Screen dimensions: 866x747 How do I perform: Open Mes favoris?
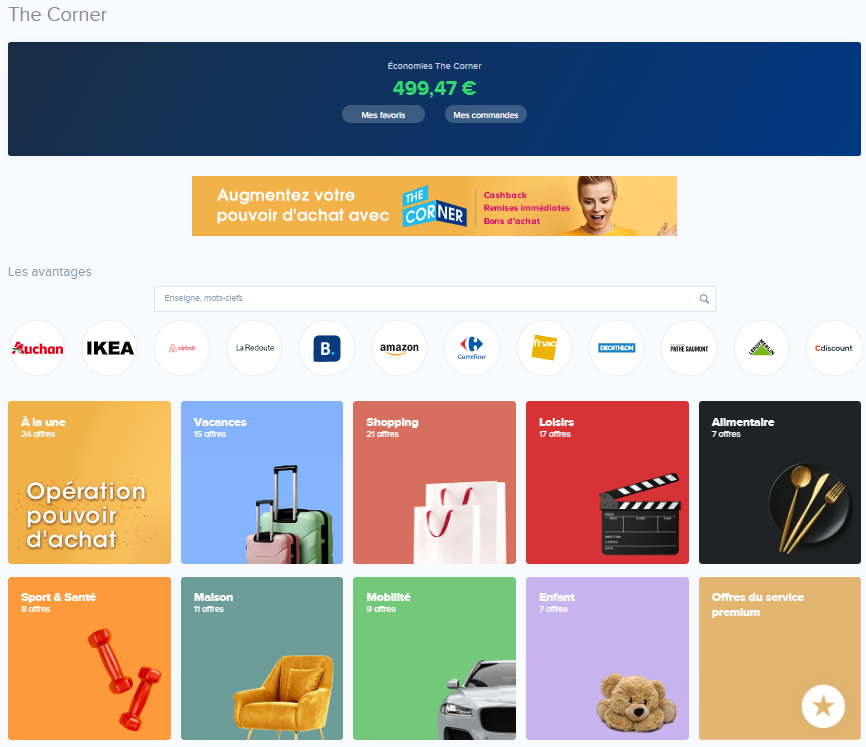tap(383, 115)
